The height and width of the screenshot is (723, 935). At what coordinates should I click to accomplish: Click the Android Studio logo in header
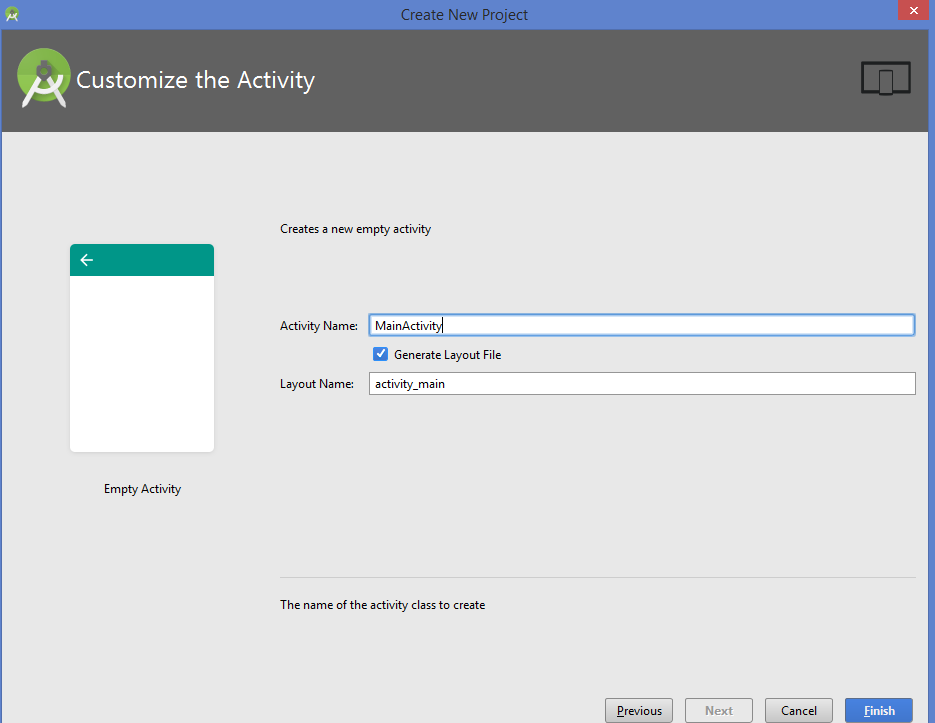pos(44,78)
